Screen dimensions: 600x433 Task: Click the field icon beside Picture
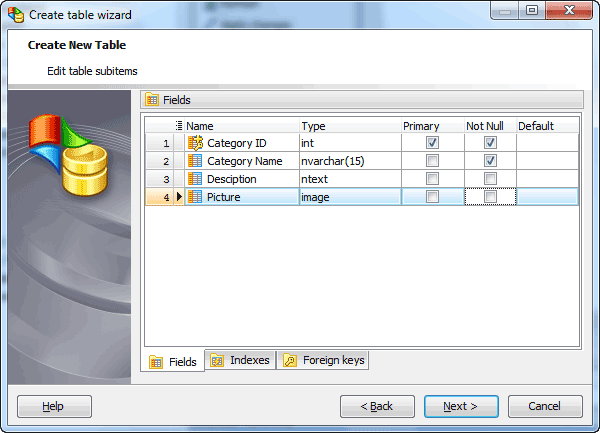coord(195,197)
